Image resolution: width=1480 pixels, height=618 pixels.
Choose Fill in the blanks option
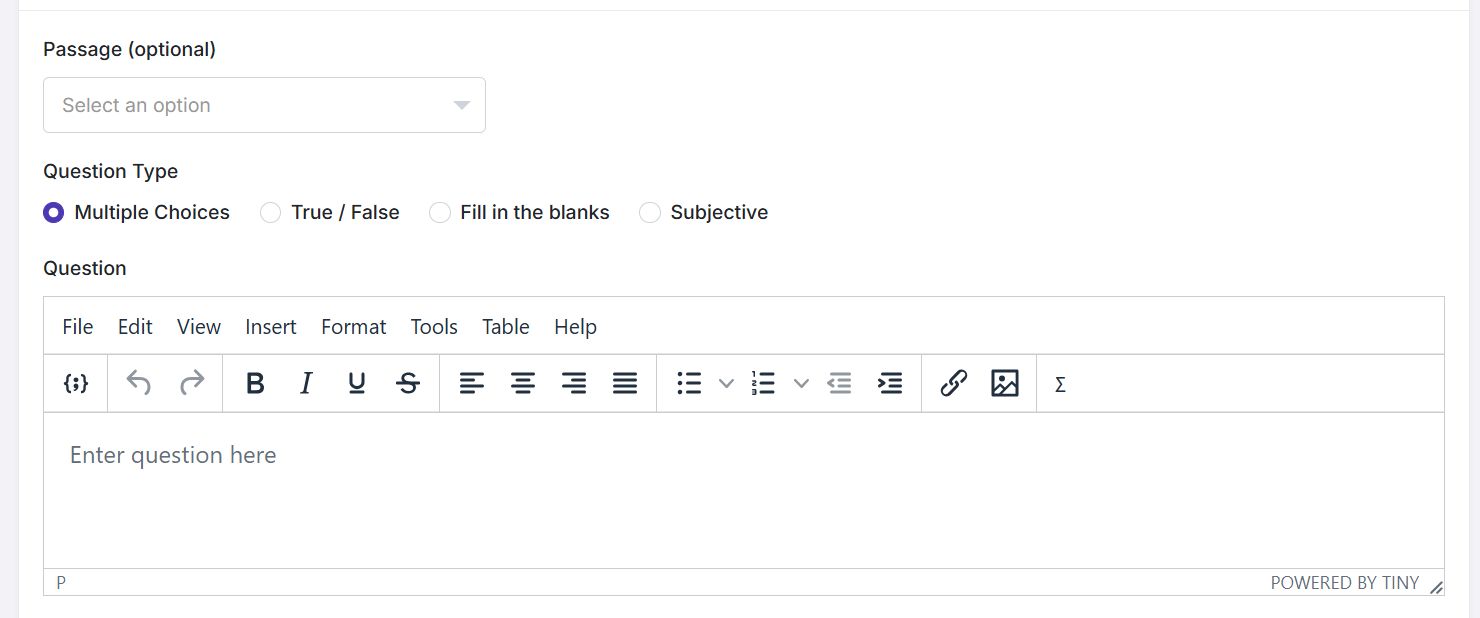click(x=439, y=212)
